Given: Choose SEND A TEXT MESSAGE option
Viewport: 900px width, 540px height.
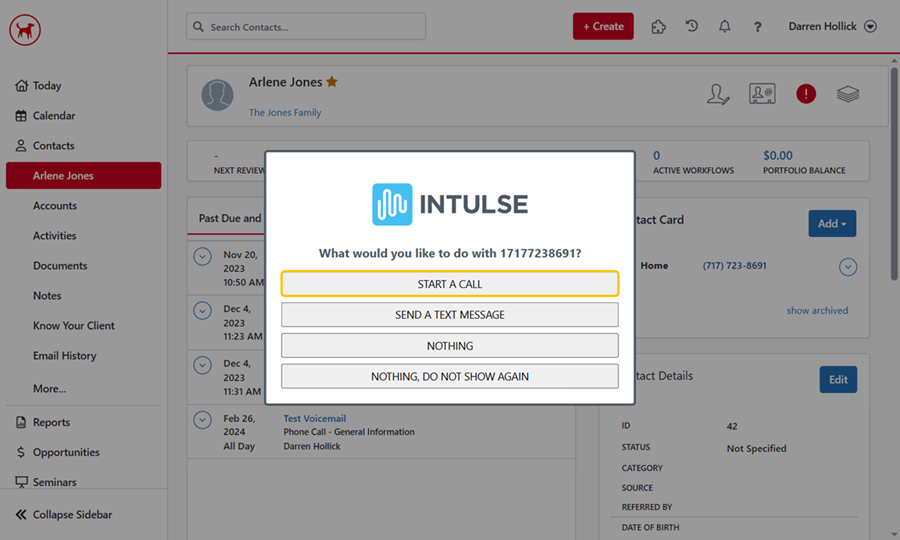Looking at the screenshot, I should pos(450,315).
